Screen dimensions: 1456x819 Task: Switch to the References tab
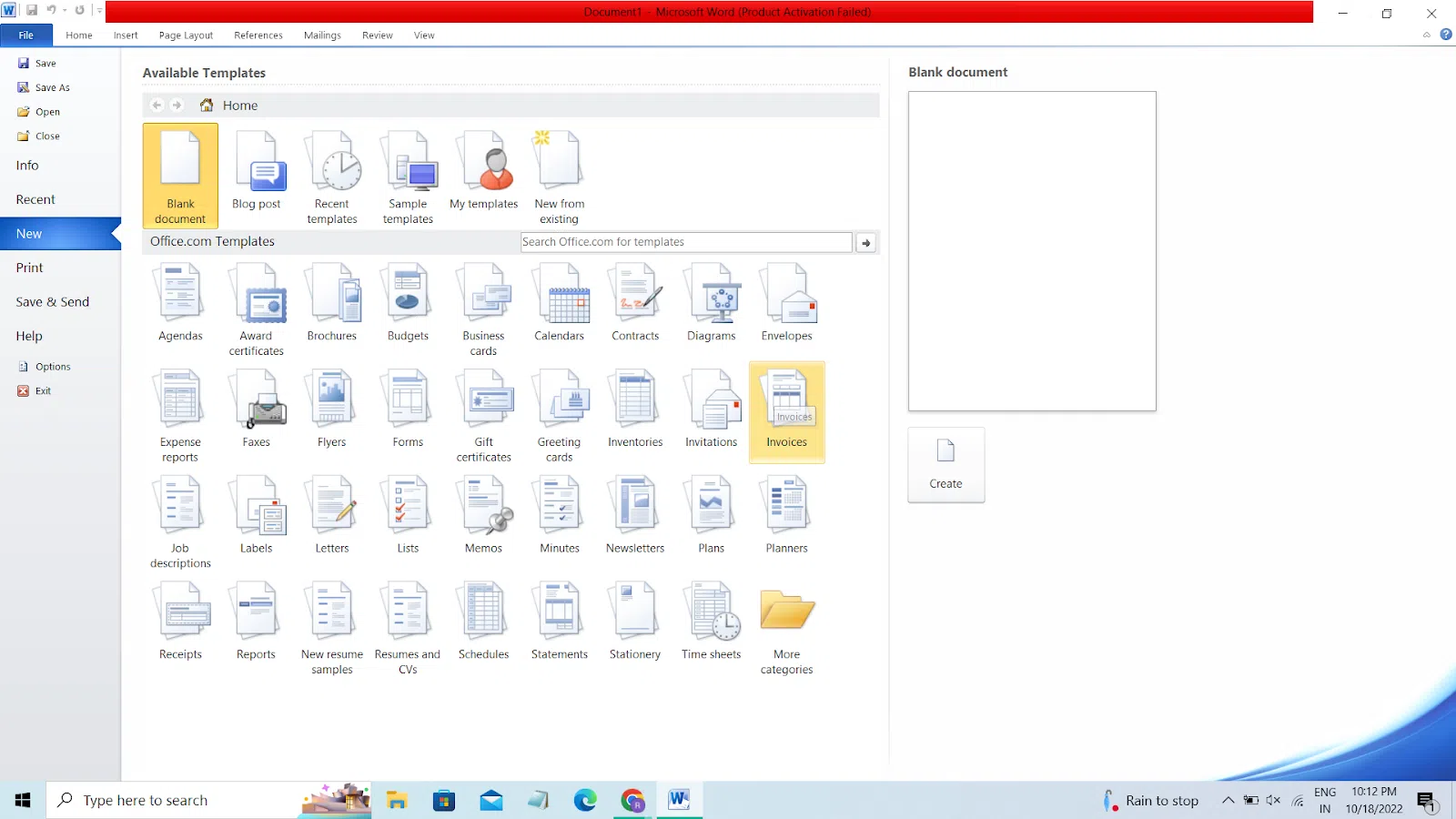[258, 35]
